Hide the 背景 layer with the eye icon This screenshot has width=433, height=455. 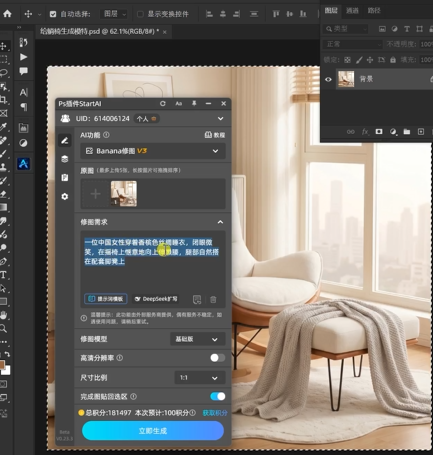(x=328, y=79)
